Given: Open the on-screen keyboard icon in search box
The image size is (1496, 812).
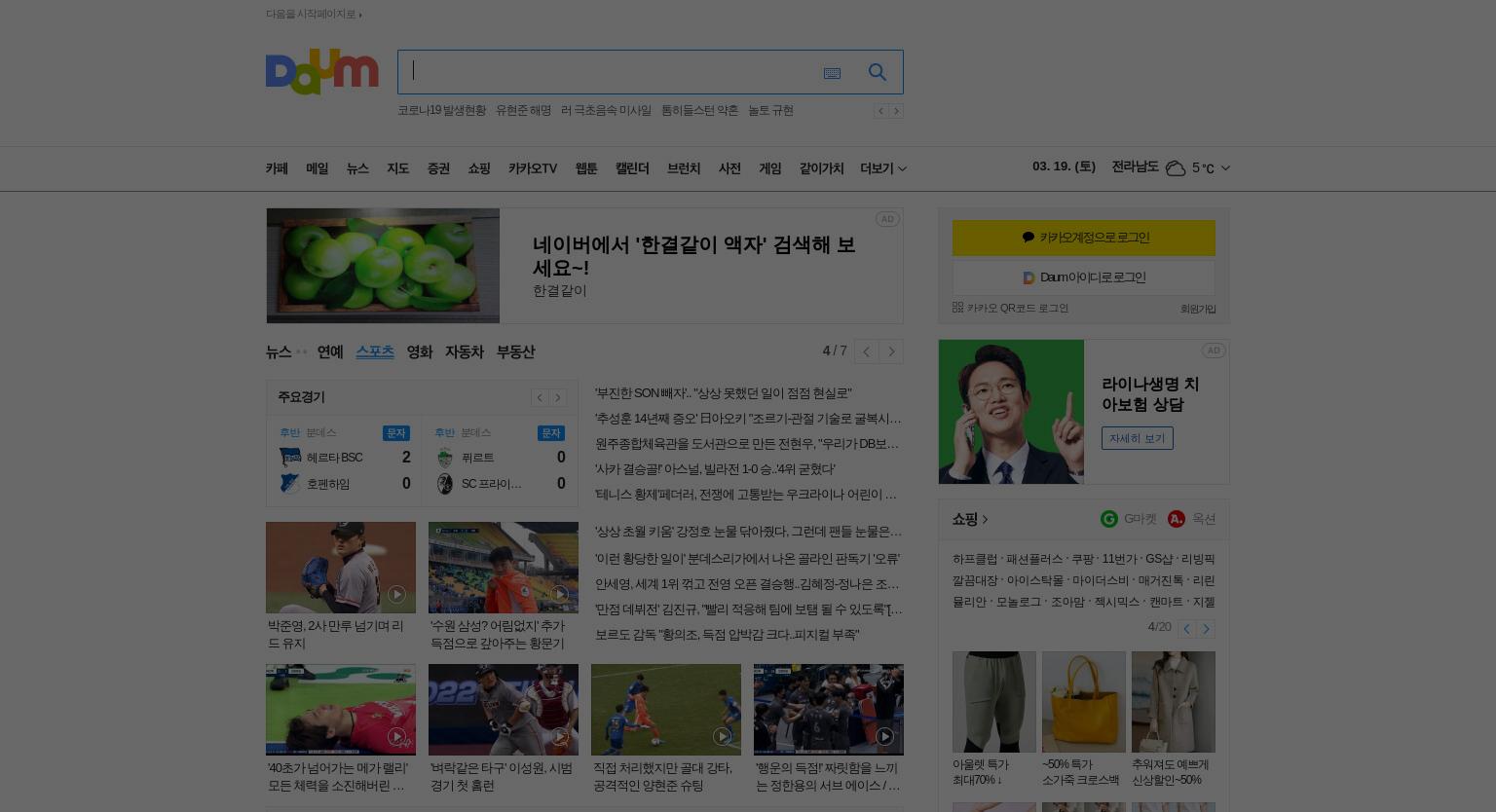Looking at the screenshot, I should click(x=832, y=73).
